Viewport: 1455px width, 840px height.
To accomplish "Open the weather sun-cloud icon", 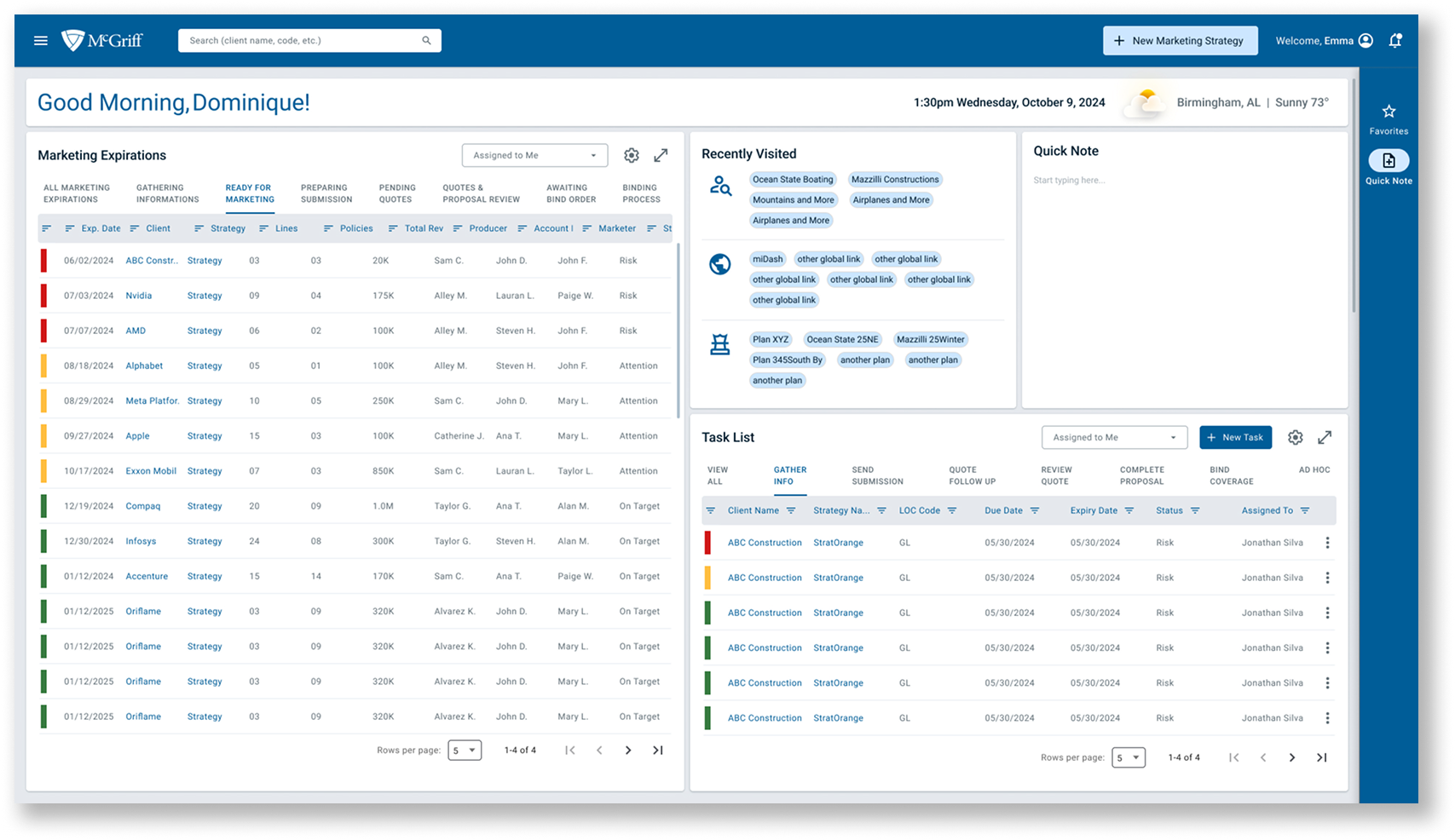I will point(1145,102).
